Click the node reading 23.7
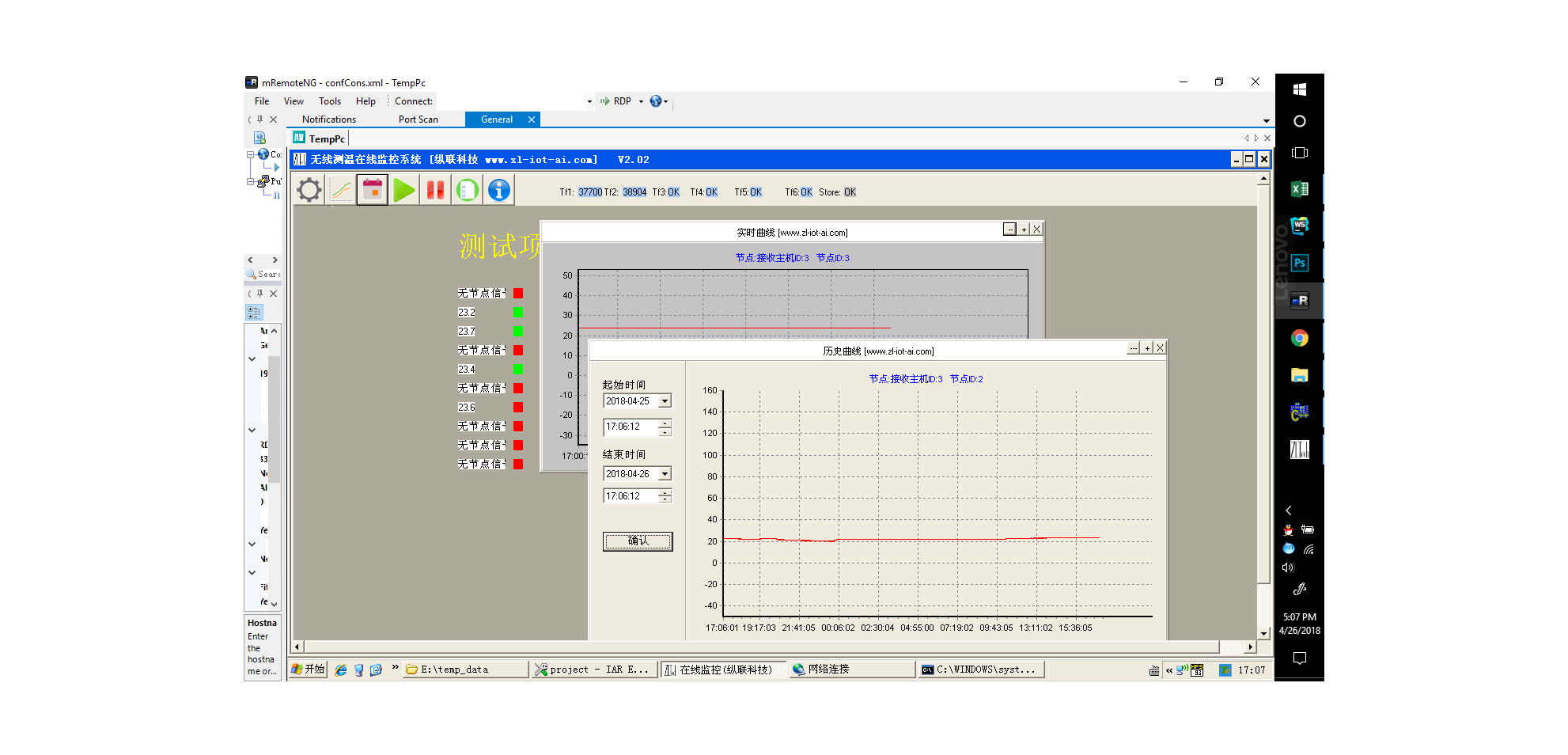Viewport: 1568px width, 755px height. pyautogui.click(x=466, y=332)
